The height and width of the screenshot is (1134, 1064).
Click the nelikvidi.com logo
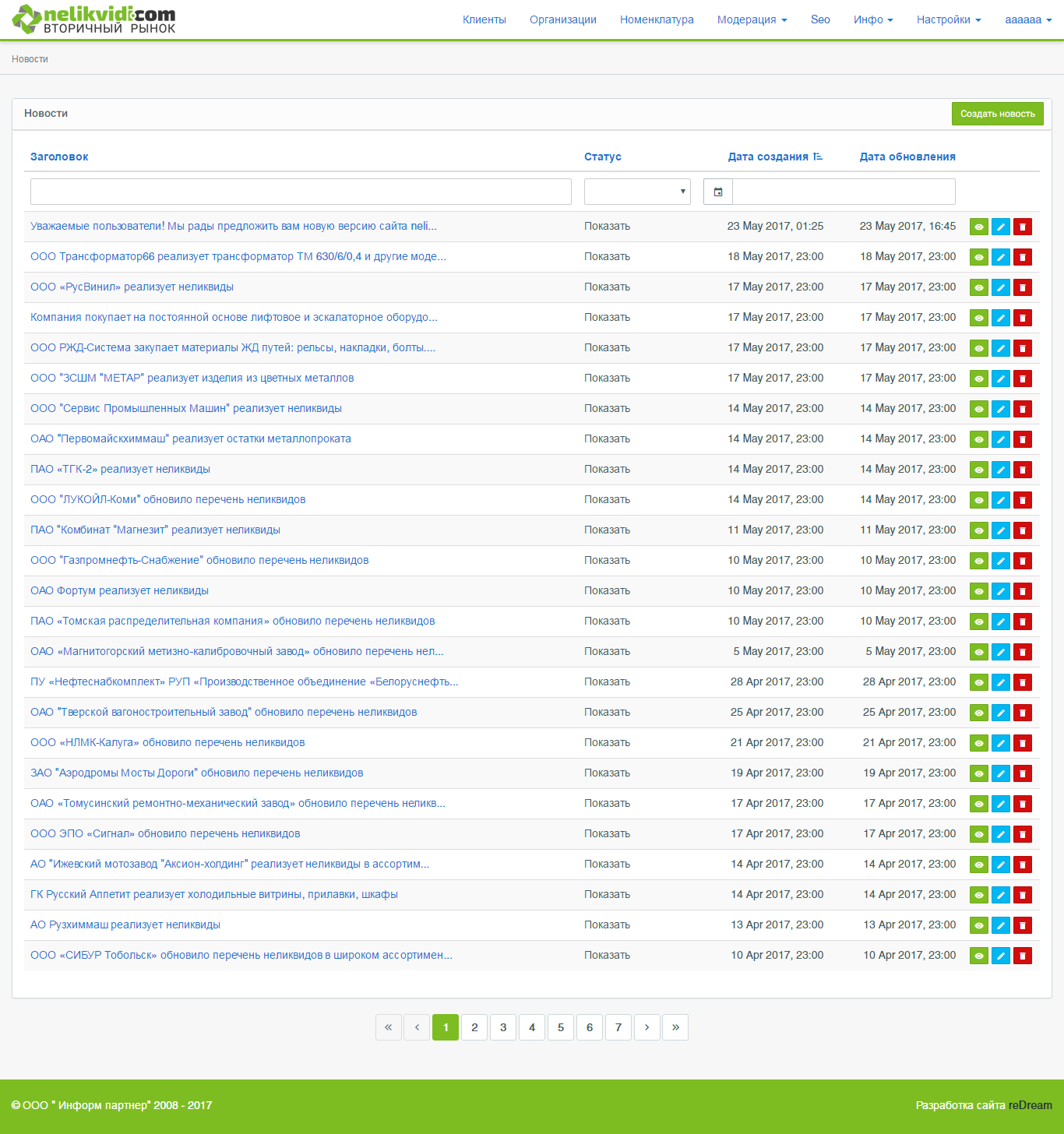[93, 19]
